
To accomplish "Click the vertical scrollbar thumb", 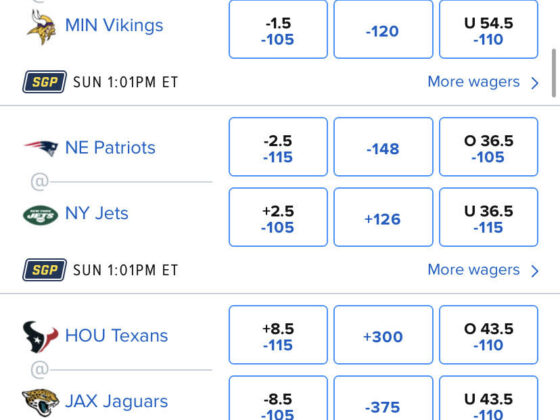I will point(554,73).
